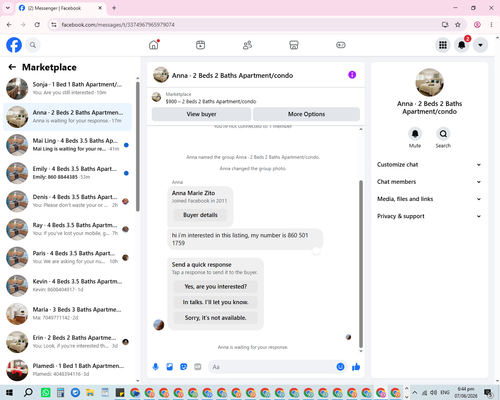Image resolution: width=500 pixels, height=400 pixels.
Task: Open the Facebook home logo
Action: pyautogui.click(x=14, y=45)
